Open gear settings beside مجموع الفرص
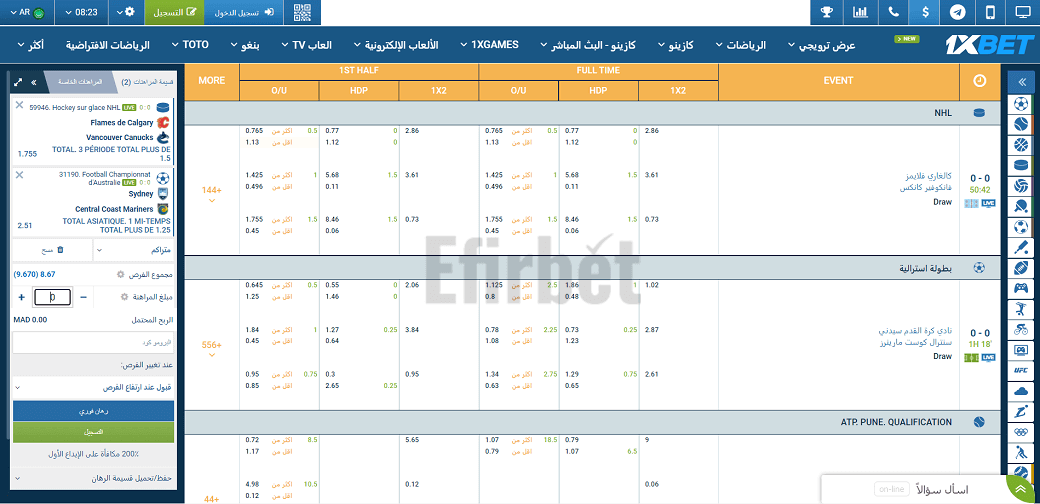The image size is (1040, 504). pyautogui.click(x=120, y=275)
